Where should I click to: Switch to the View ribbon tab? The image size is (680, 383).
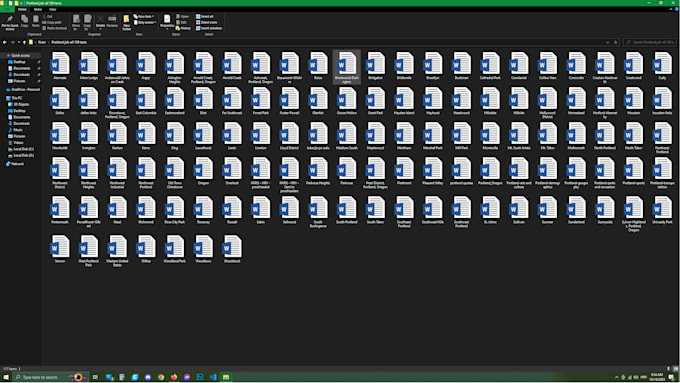click(52, 9)
